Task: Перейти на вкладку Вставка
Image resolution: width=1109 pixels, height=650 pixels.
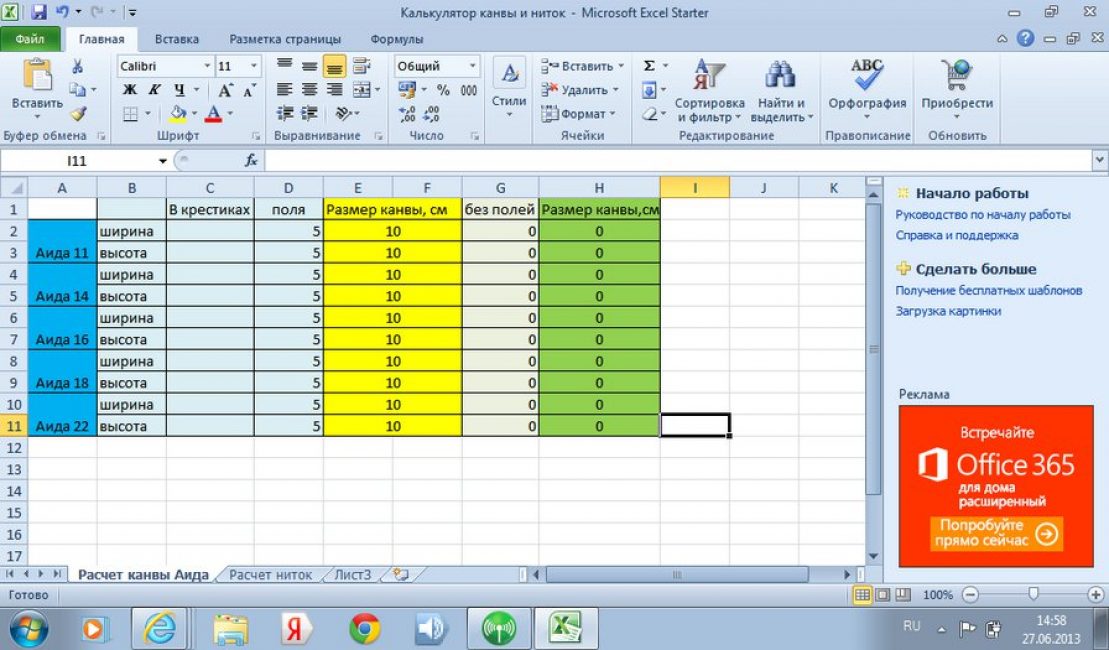Action: pyautogui.click(x=177, y=37)
